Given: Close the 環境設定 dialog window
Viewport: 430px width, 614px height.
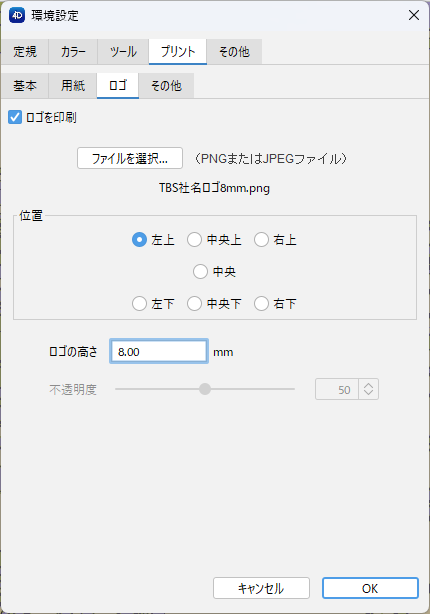Looking at the screenshot, I should click(414, 16).
